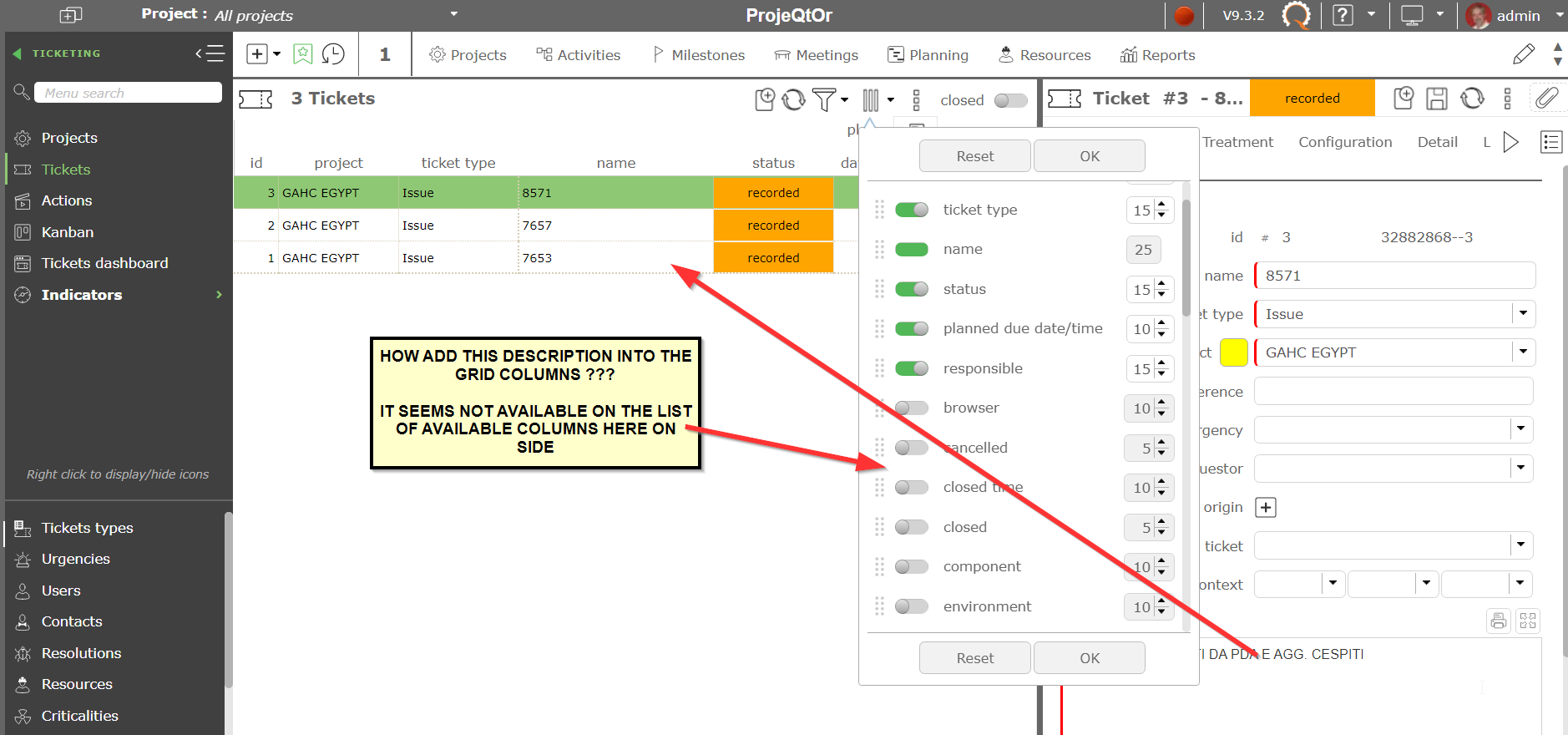1568x735 pixels.
Task: Open the Project selector dropdown arrow
Action: [454, 14]
